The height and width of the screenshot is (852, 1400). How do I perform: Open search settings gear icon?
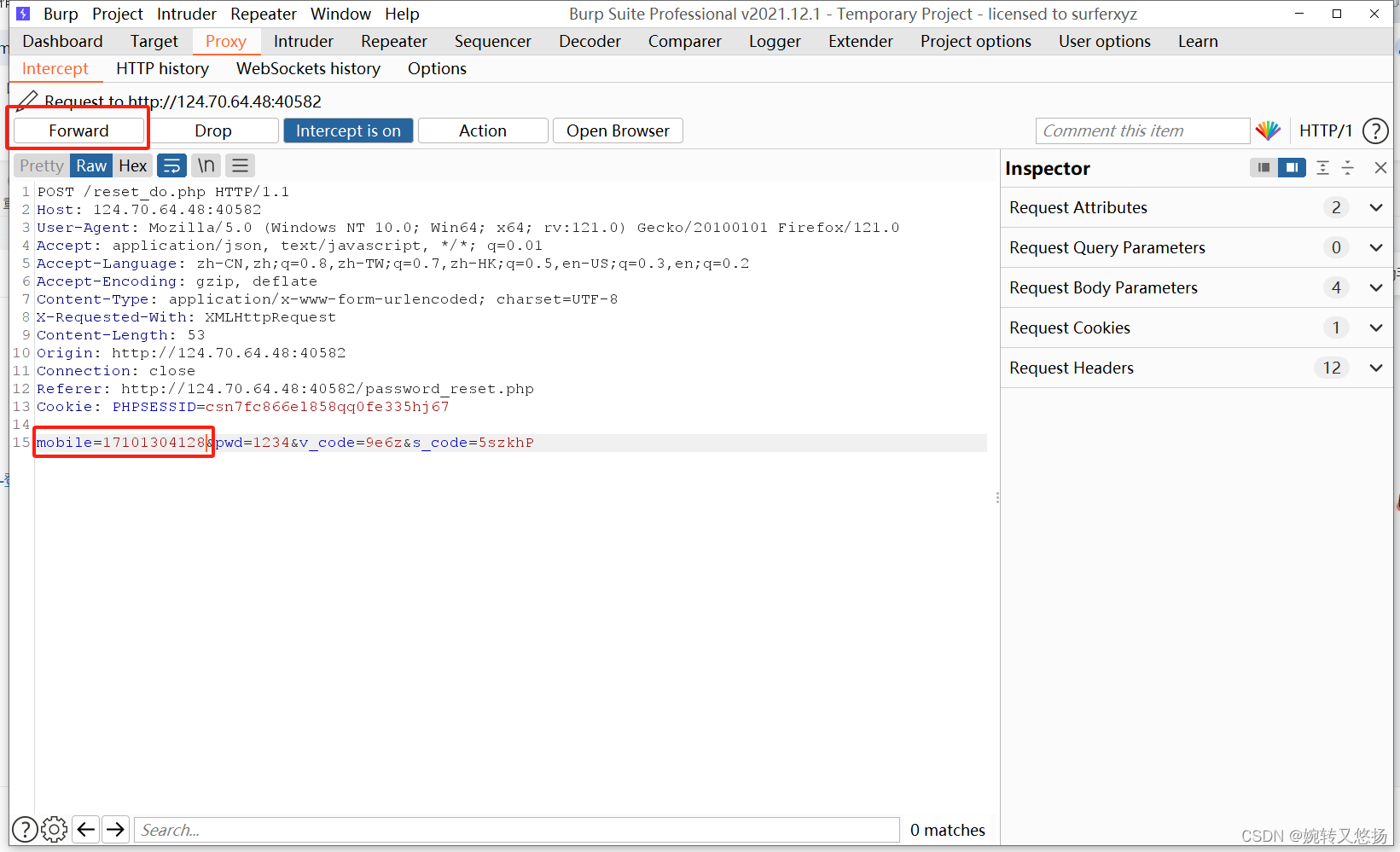[54, 829]
